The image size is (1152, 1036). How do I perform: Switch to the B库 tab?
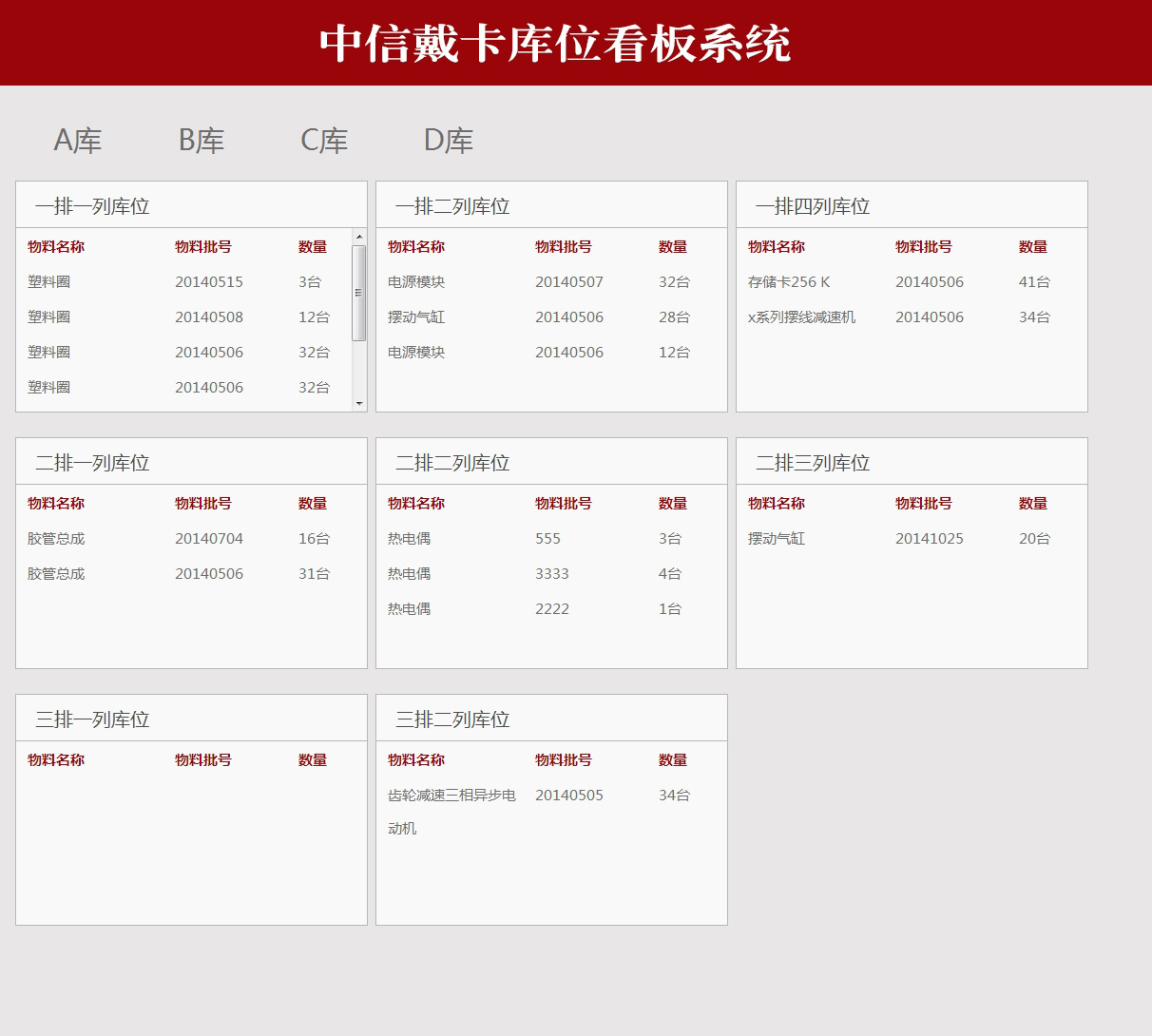point(202,141)
